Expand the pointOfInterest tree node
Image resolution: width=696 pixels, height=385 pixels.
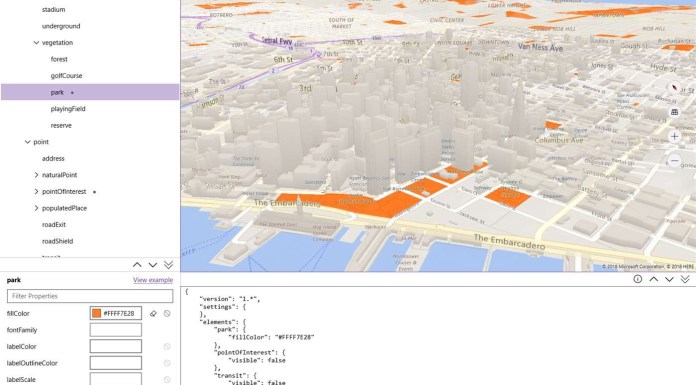(x=36, y=191)
